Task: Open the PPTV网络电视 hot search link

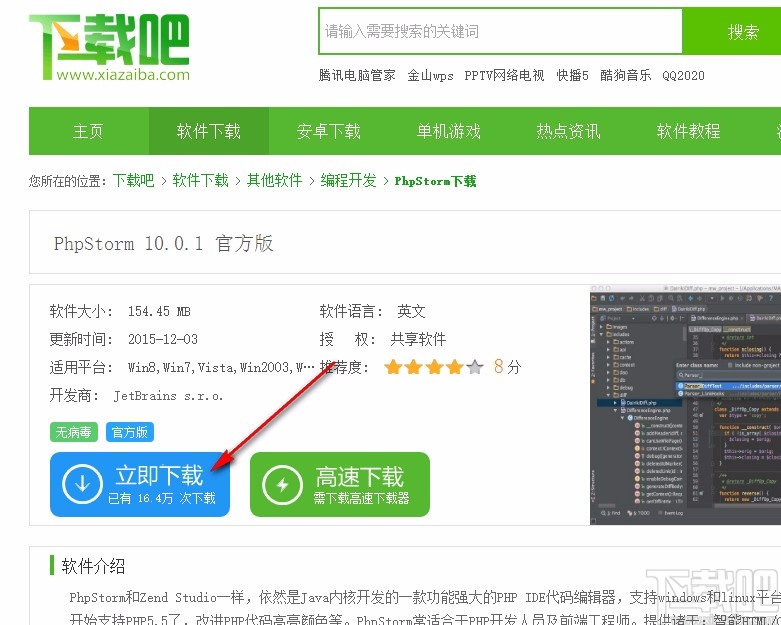Action: (x=504, y=75)
